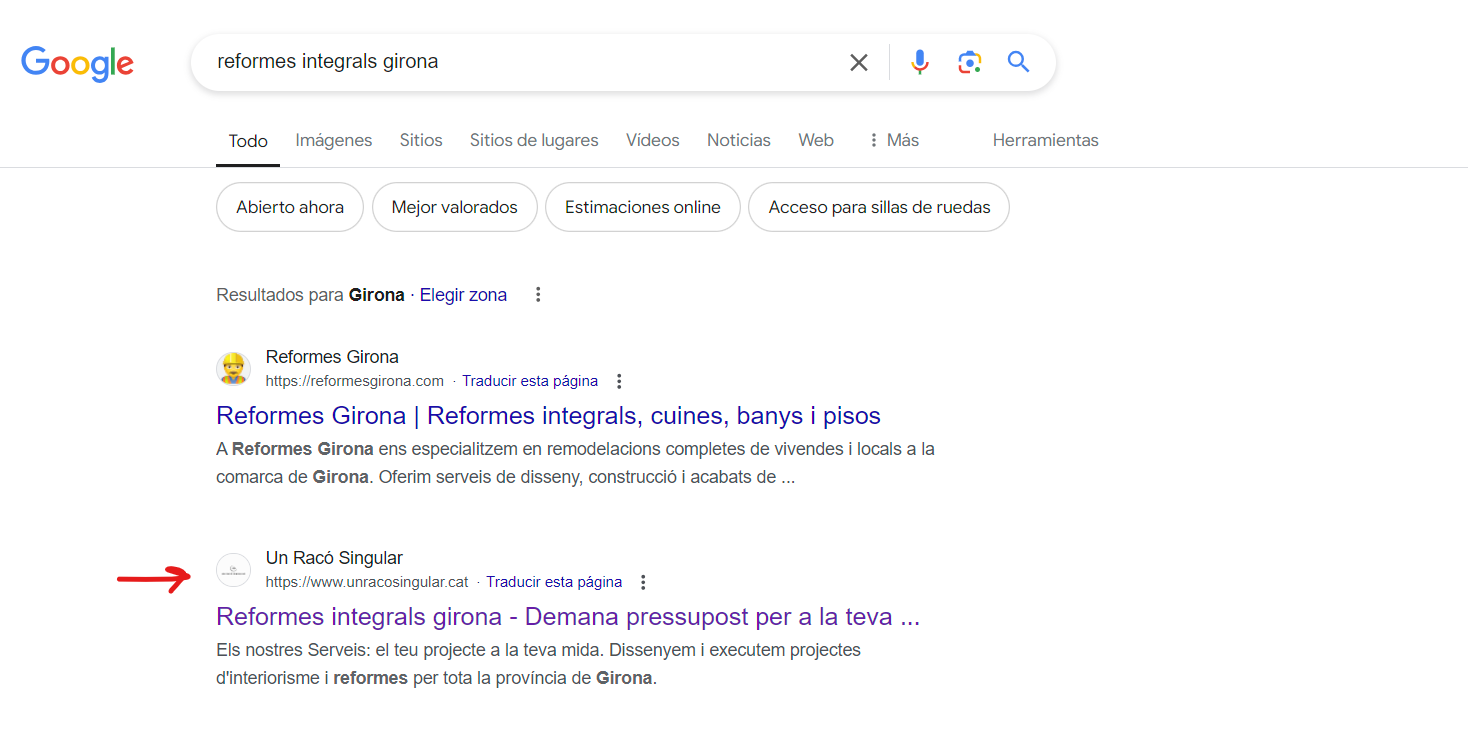Start a voice search with the microphone icon
The image size is (1468, 732).
[x=920, y=63]
